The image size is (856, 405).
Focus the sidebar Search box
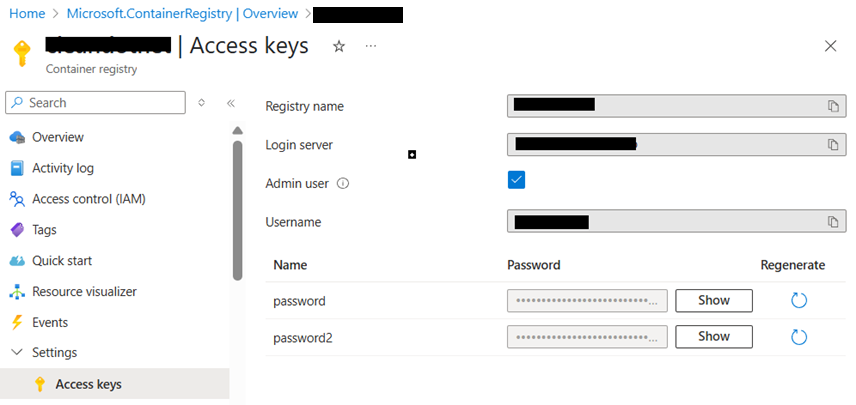[x=96, y=103]
